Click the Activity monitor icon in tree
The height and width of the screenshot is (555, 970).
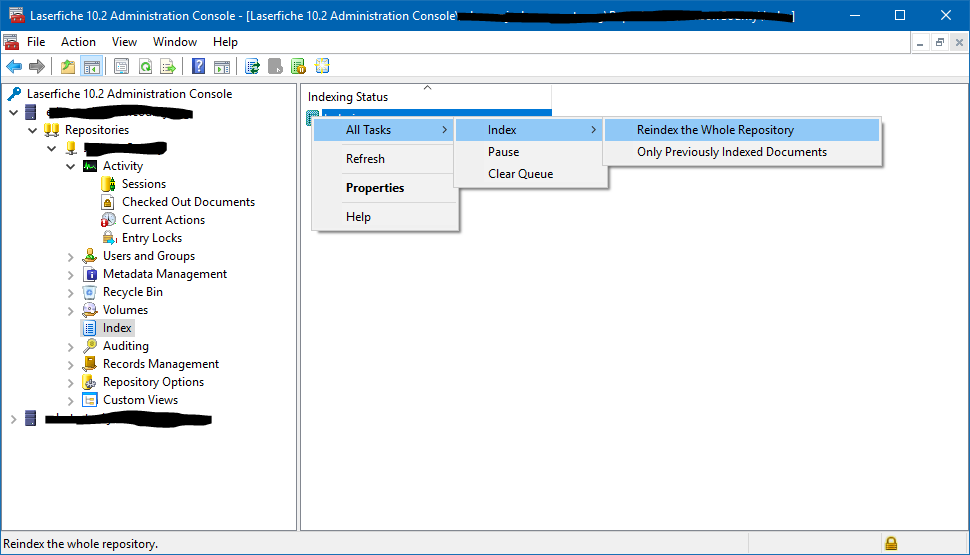(x=90, y=166)
